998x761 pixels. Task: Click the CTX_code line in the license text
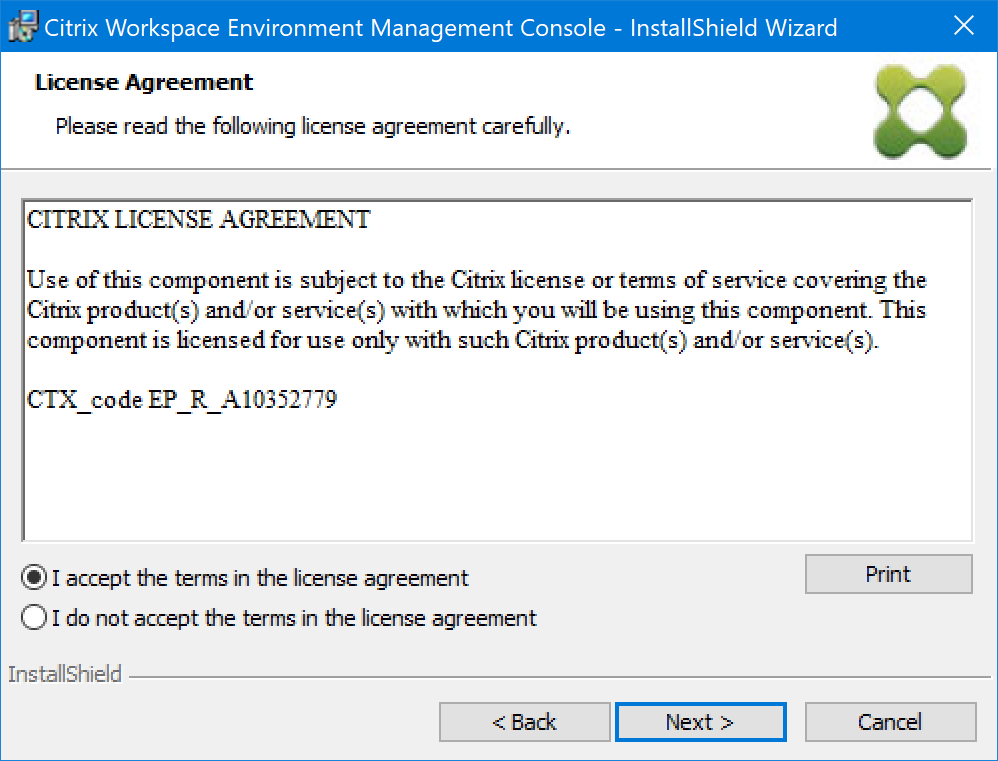(x=182, y=401)
